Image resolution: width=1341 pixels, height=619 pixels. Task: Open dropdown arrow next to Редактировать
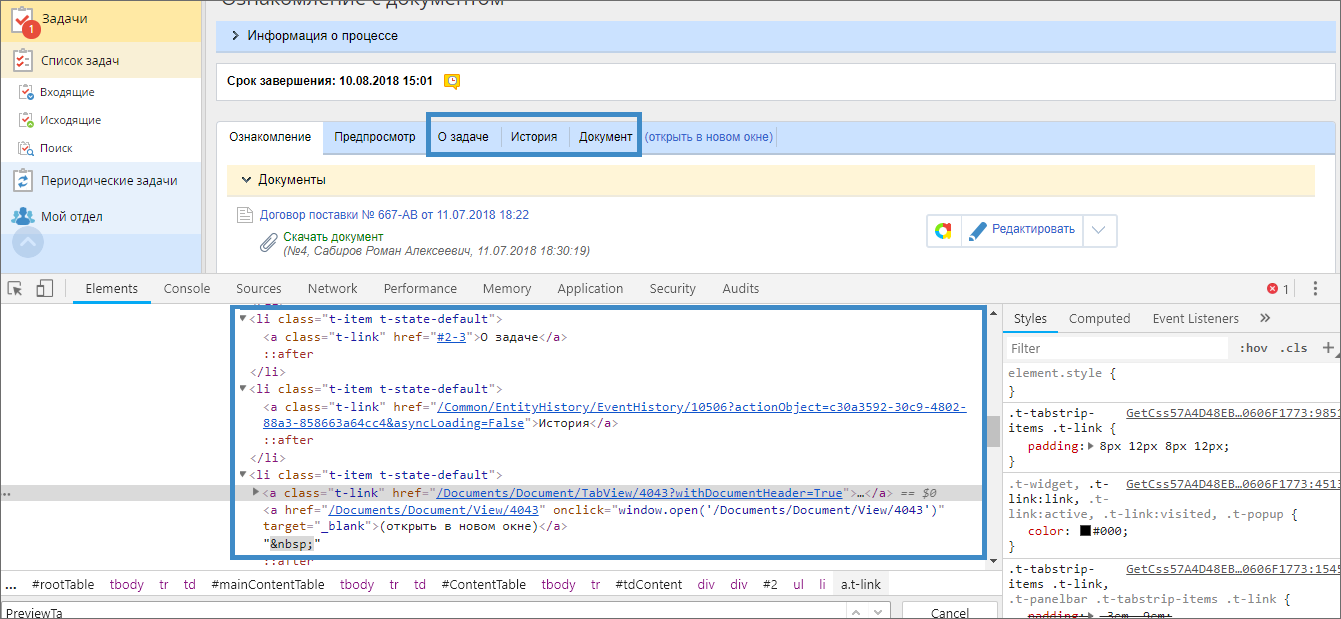1099,231
